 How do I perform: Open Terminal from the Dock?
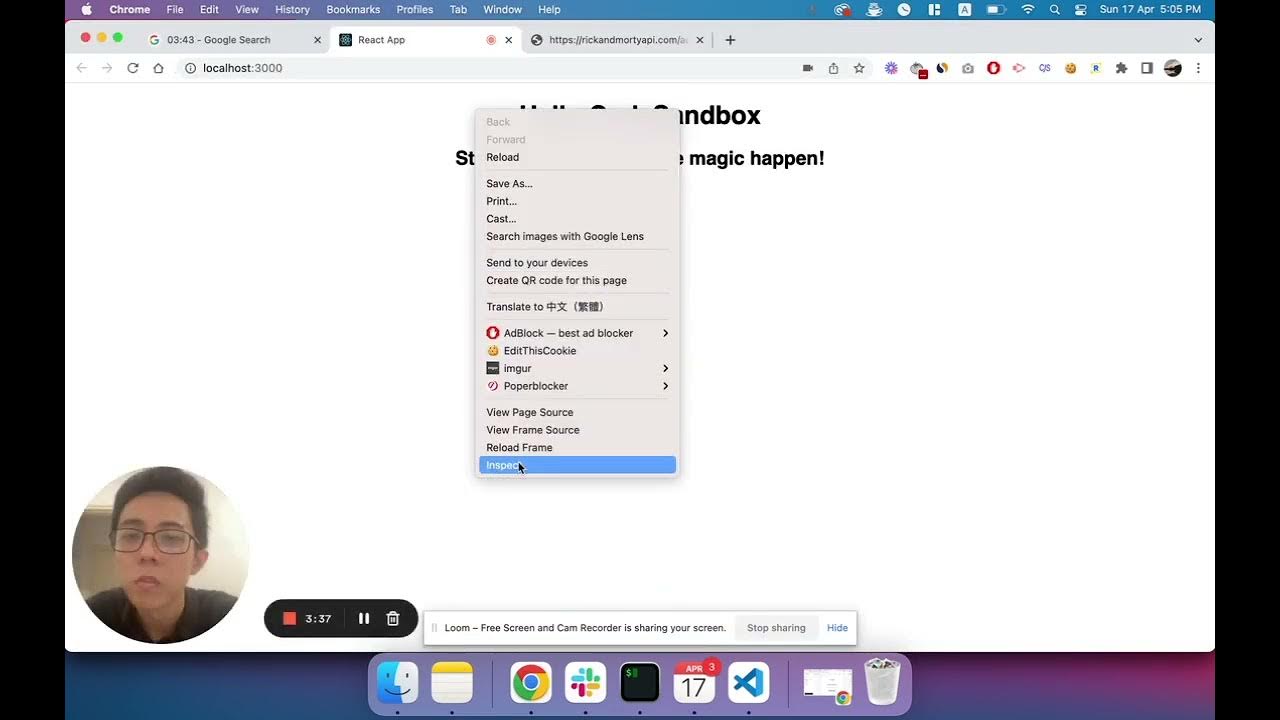(639, 683)
